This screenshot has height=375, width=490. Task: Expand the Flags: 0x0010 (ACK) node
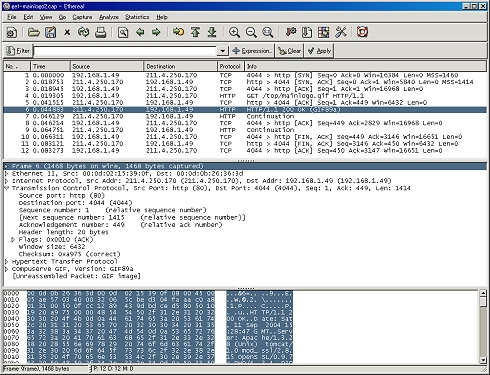13,239
